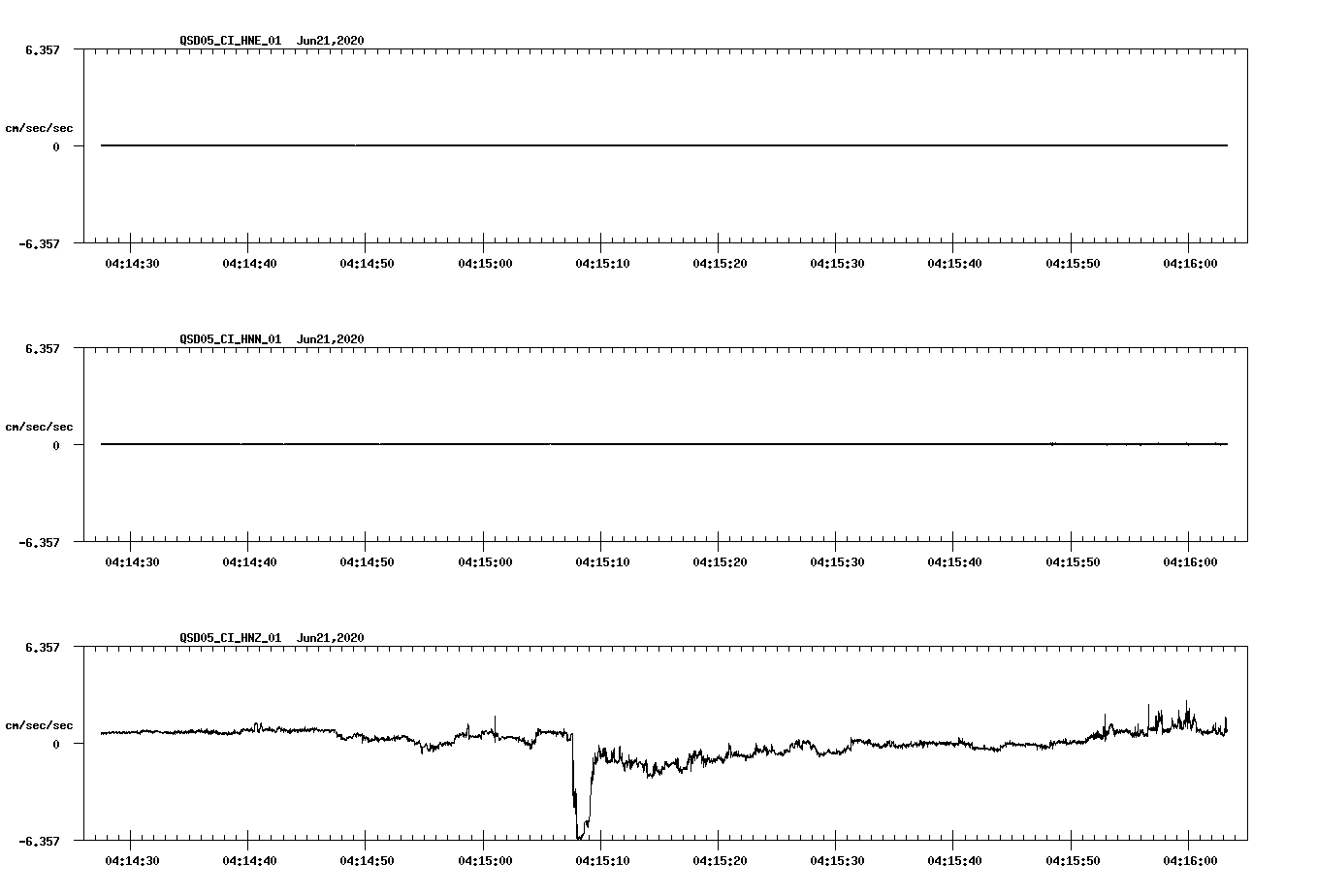This screenshot has height=896, width=1317.
Task: Click the 04:14:50 time label under HNZ plot
Action: [367, 861]
